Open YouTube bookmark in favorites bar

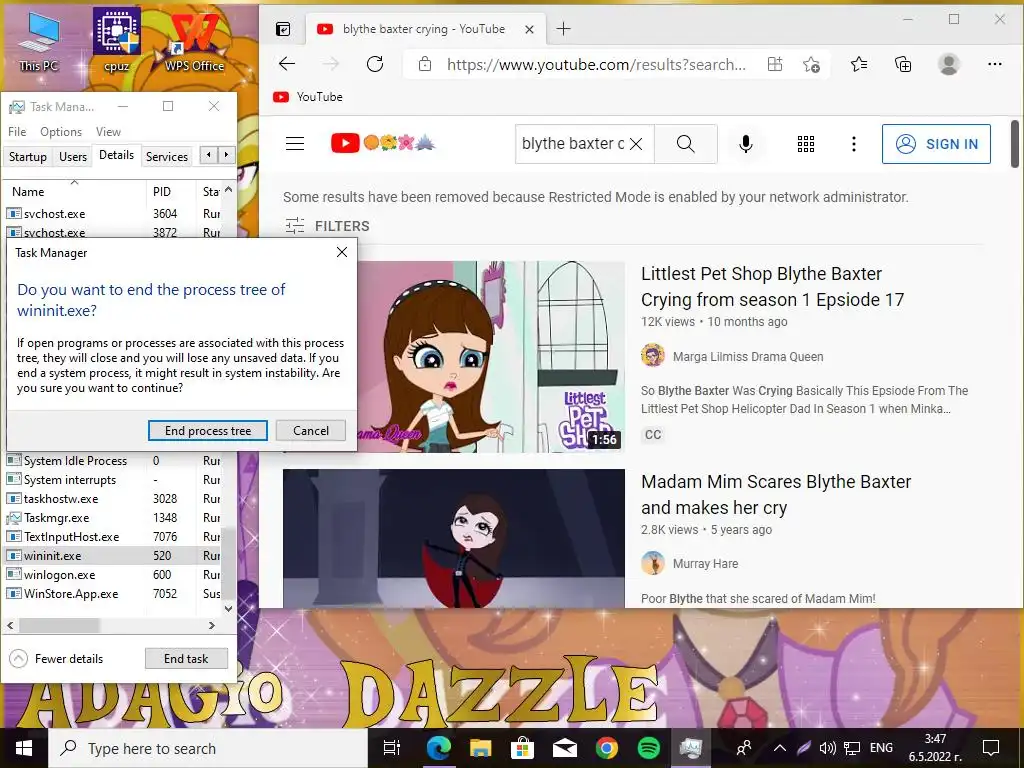[x=308, y=97]
